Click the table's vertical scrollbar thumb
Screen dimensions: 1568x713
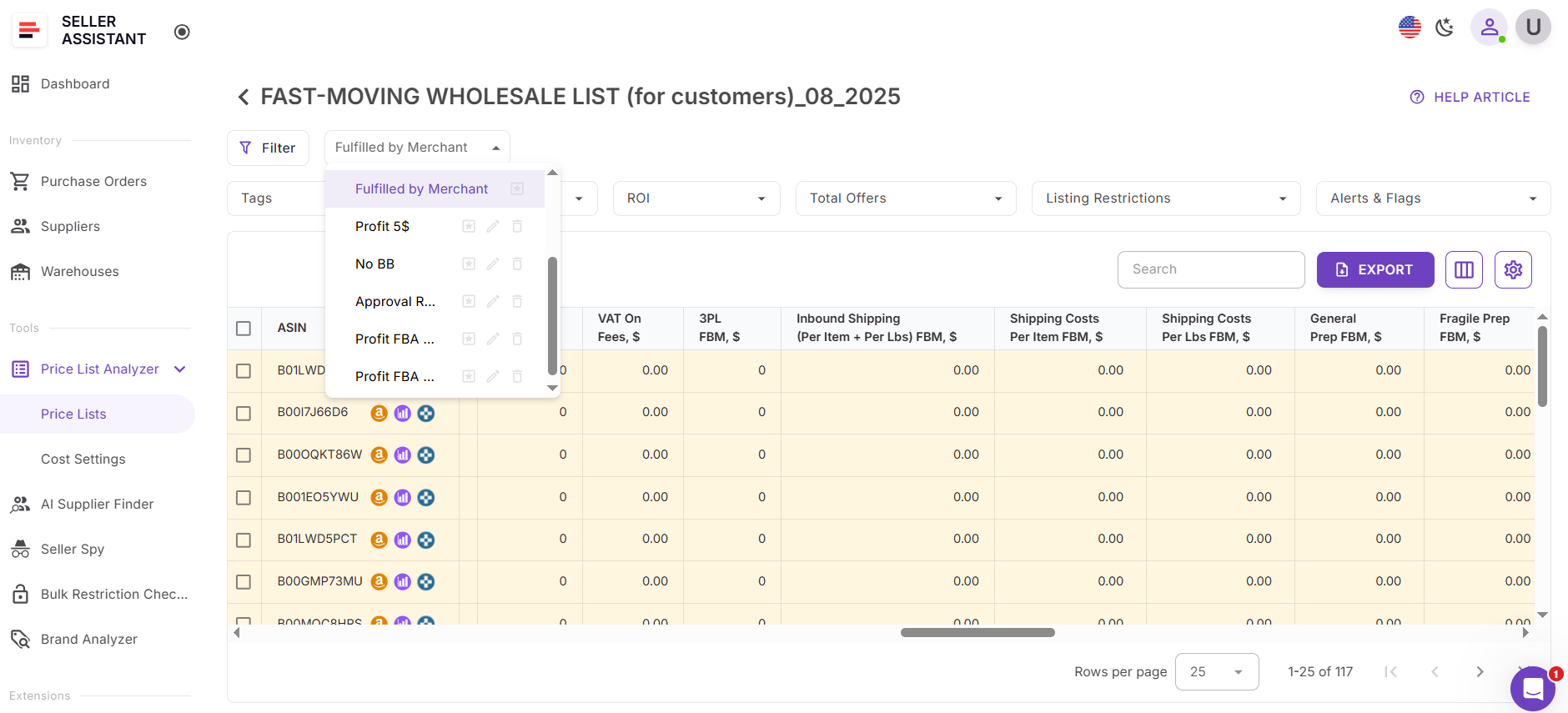point(1542,367)
